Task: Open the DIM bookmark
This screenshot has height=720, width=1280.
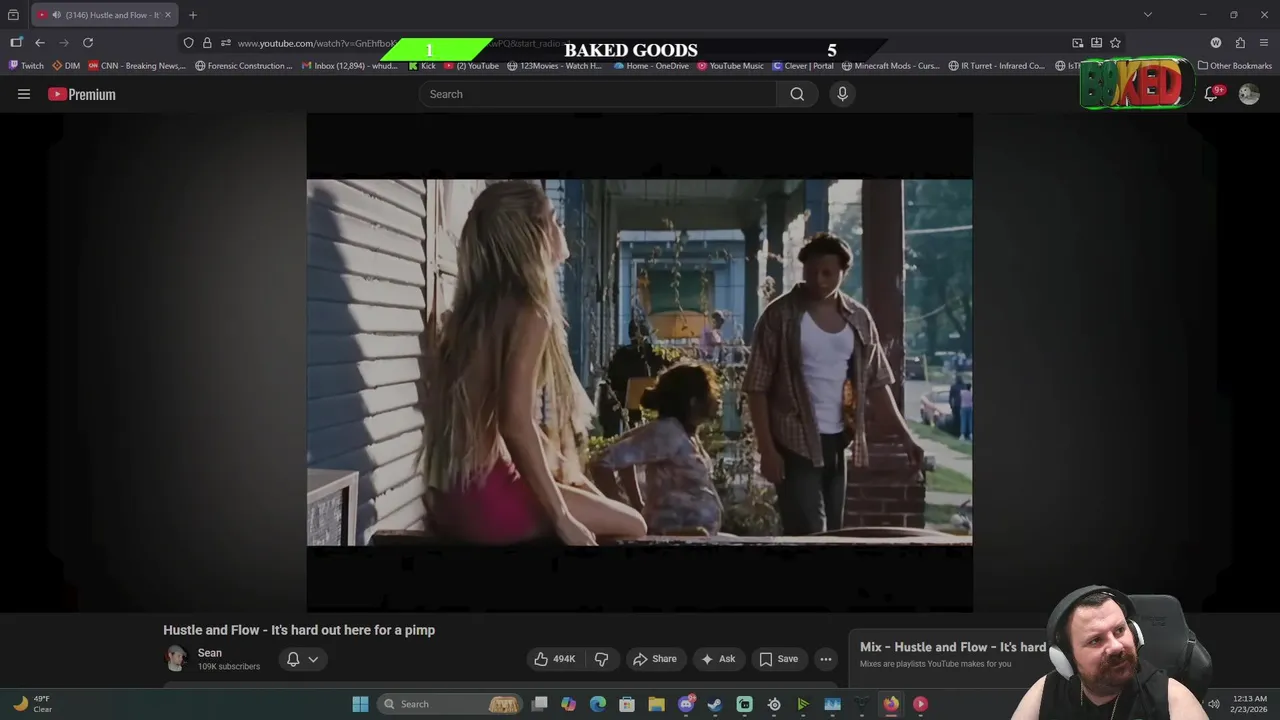Action: [x=66, y=66]
